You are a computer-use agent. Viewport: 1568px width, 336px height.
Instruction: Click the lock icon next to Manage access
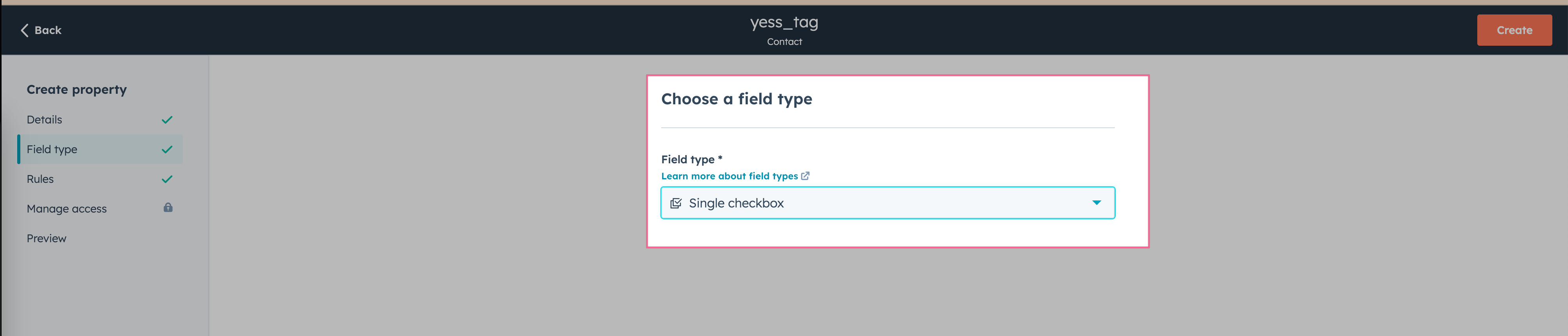(x=168, y=208)
